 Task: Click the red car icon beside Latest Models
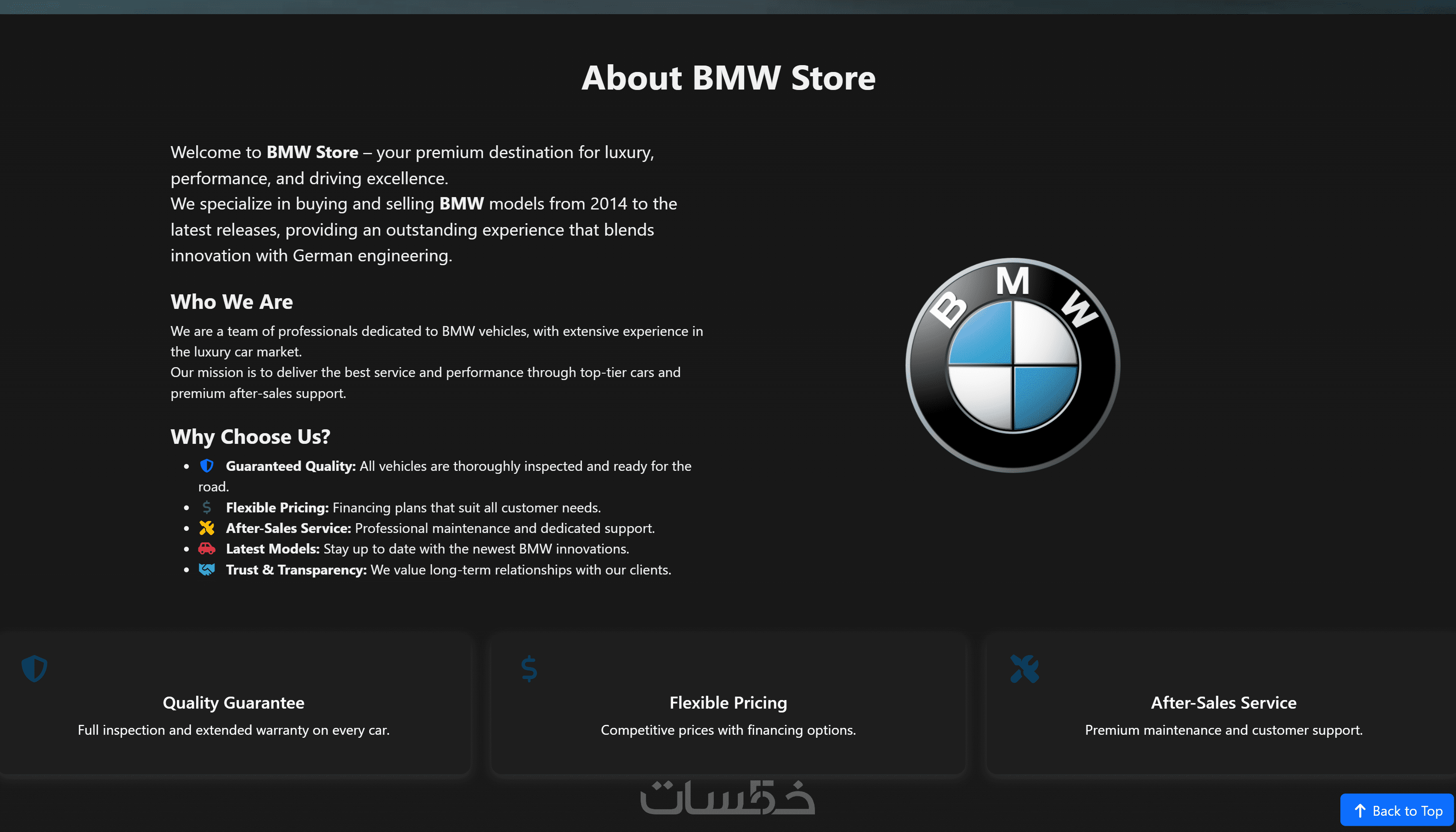tap(207, 548)
